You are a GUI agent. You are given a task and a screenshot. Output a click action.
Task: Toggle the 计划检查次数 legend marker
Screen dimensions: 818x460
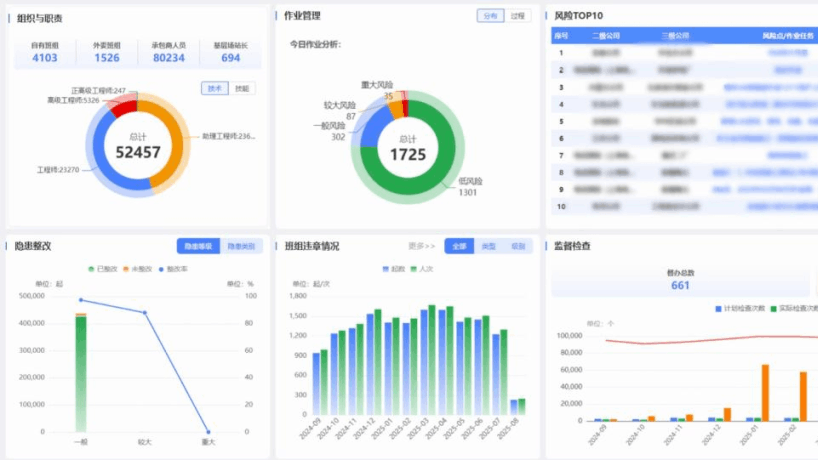pos(718,308)
